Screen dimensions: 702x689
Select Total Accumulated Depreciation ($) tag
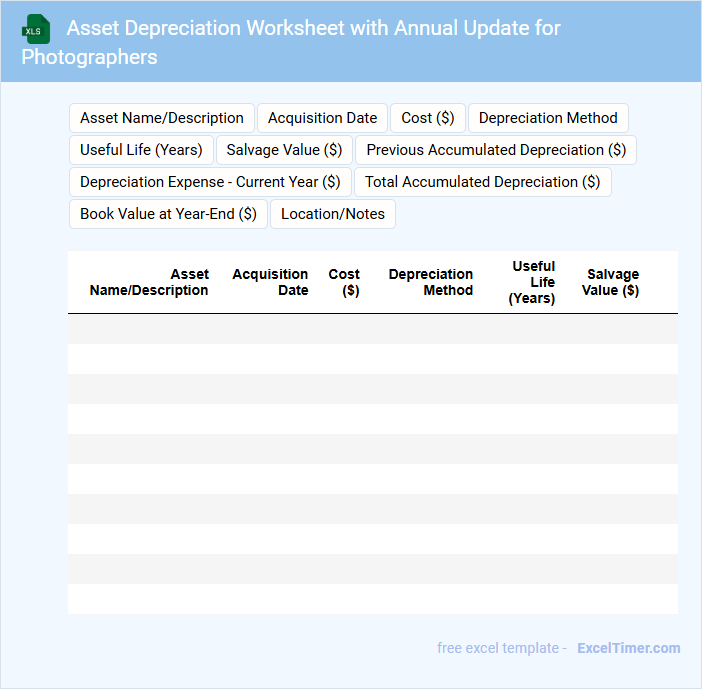pos(483,182)
